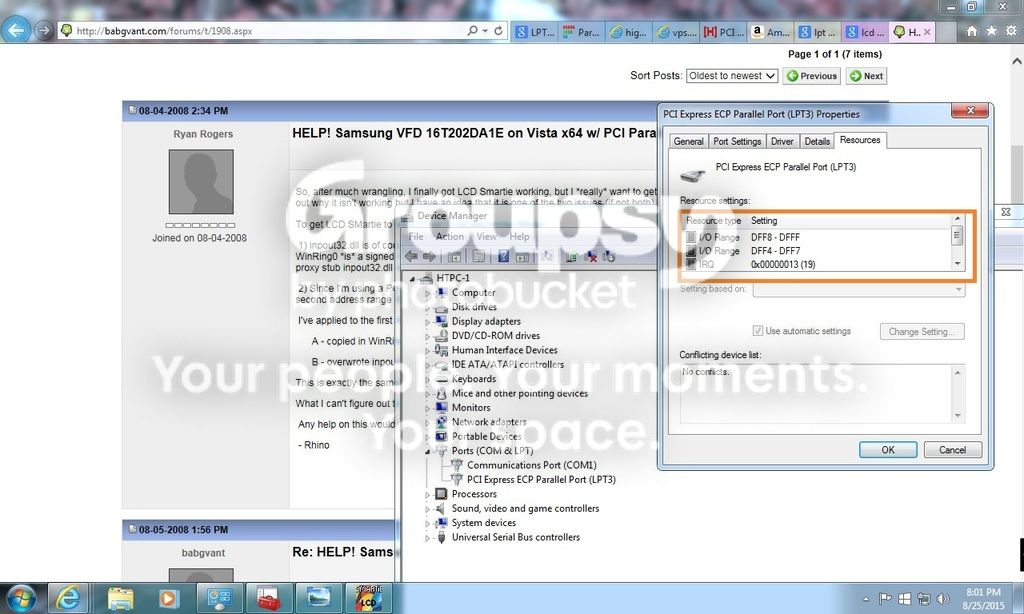1024x614 pixels.
Task: Open the red toolbox taskbar icon
Action: (268, 598)
